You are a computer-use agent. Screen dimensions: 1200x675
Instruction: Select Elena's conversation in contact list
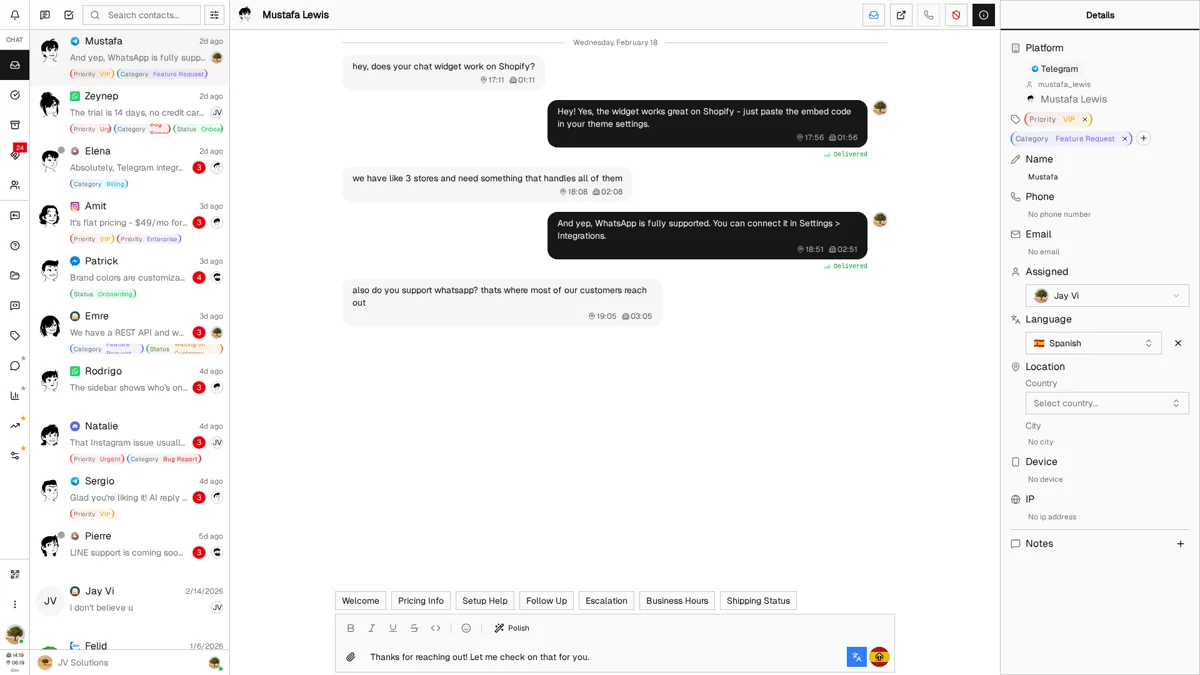[130, 167]
